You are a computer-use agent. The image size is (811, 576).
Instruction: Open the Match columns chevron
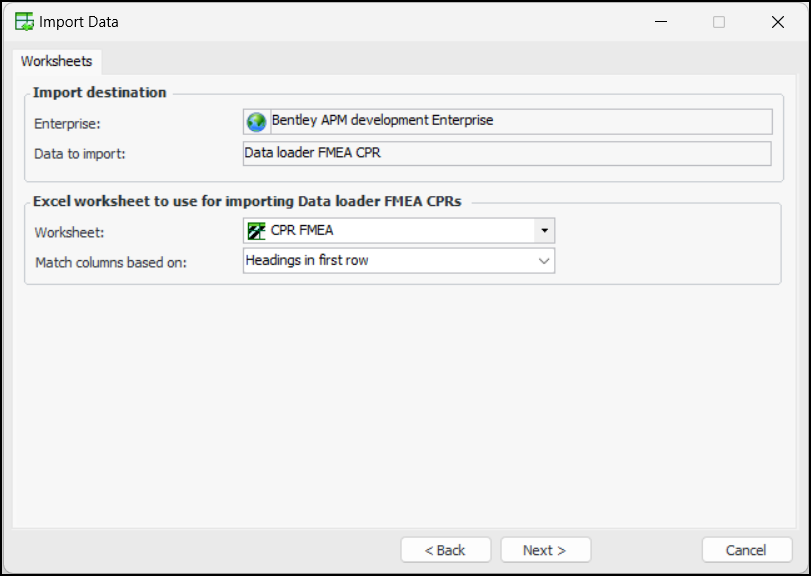click(x=544, y=261)
